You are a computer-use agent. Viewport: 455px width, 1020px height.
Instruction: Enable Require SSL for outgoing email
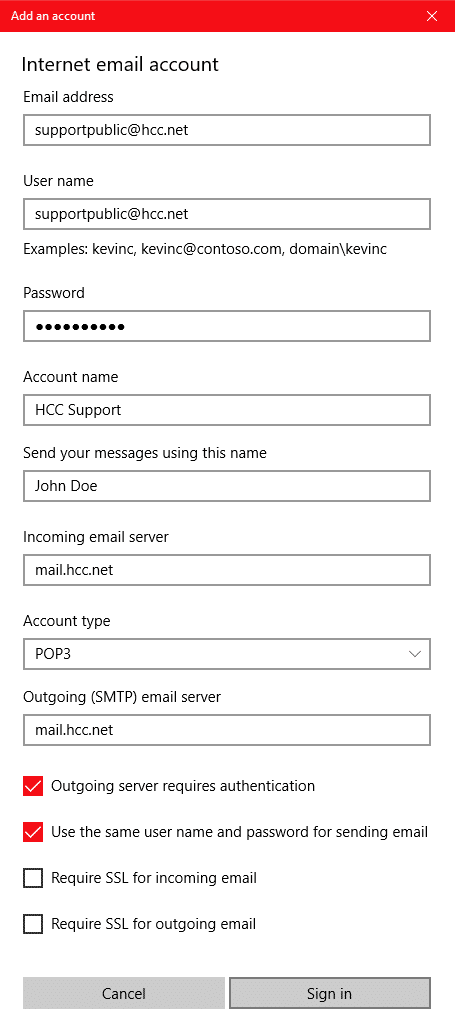pos(33,924)
